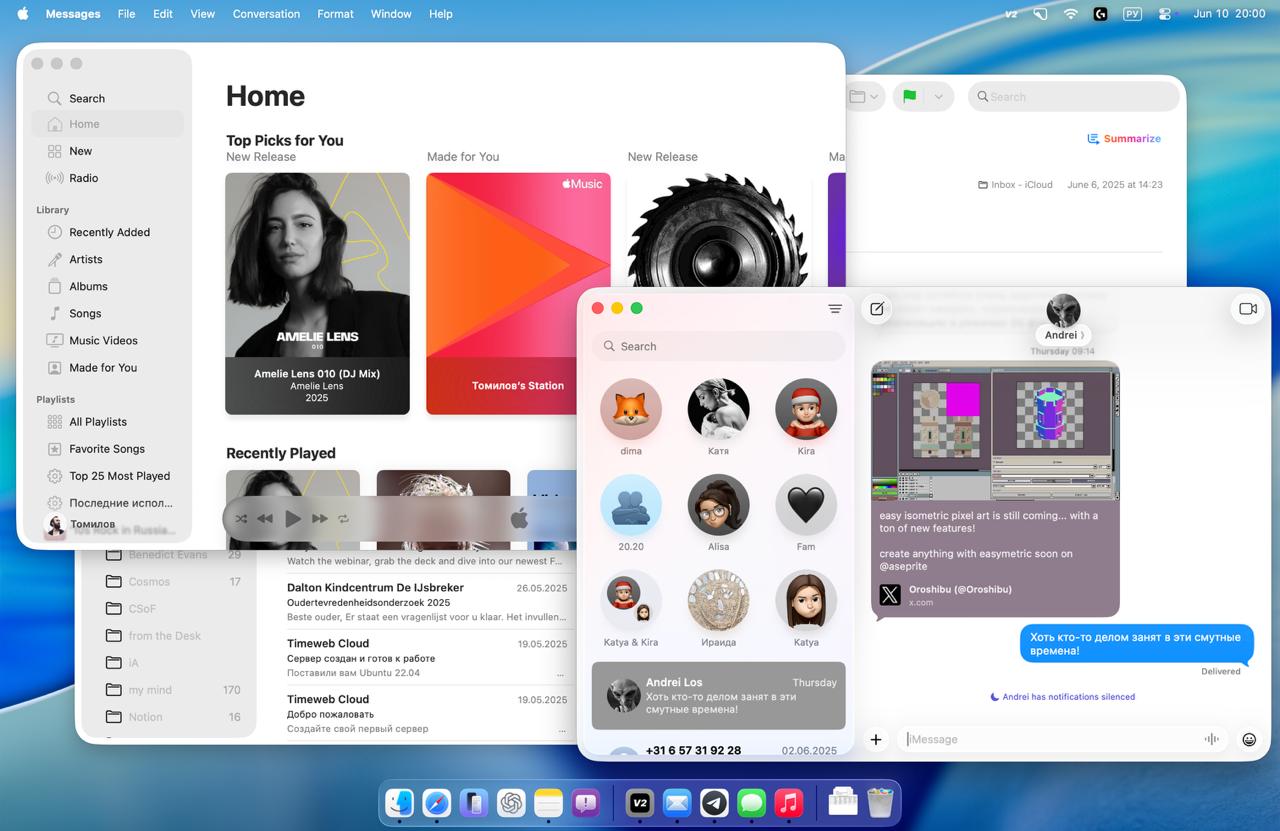Select the Andrei Los conversation row
Screen dimensions: 1280x831
[718, 695]
